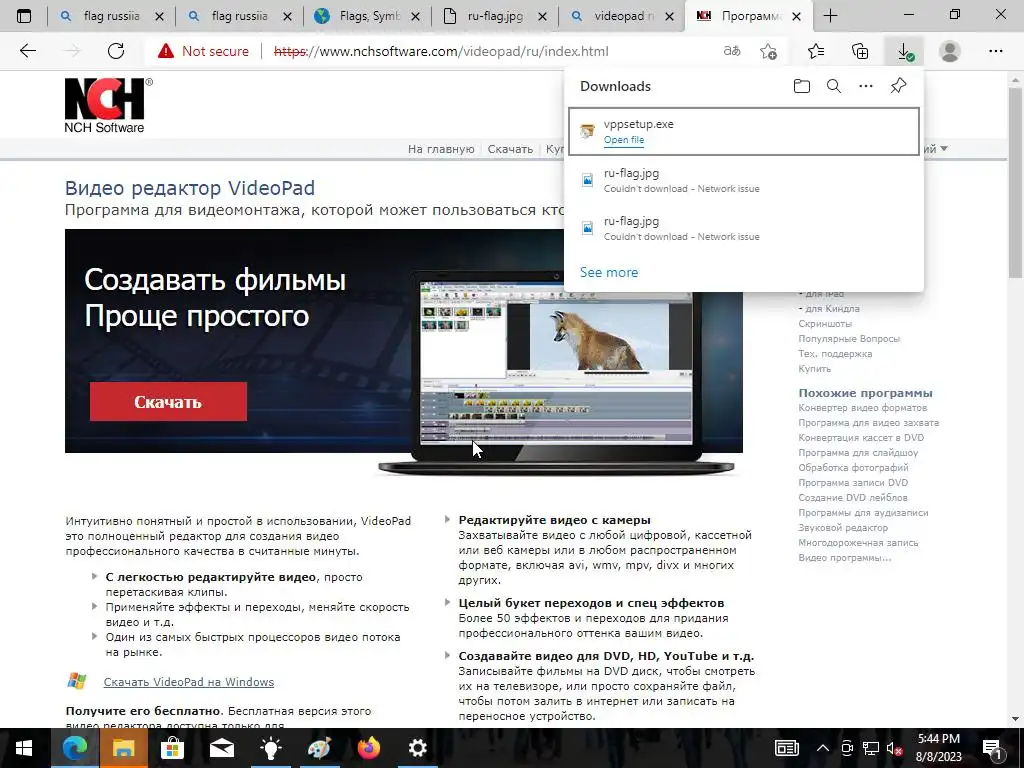Open the Windows Start menu
The height and width of the screenshot is (768, 1024).
pyautogui.click(x=24, y=748)
